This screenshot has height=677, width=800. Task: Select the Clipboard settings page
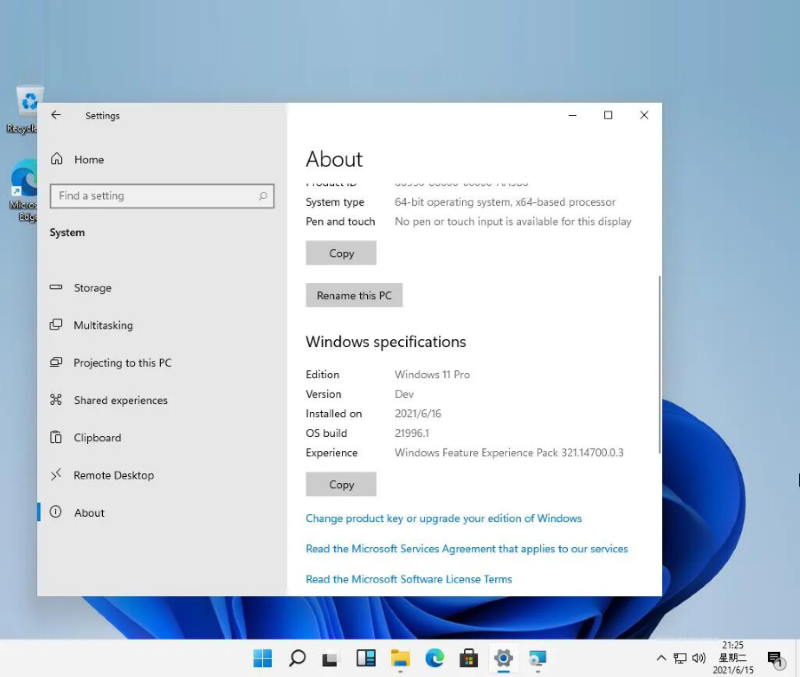[x=97, y=438]
